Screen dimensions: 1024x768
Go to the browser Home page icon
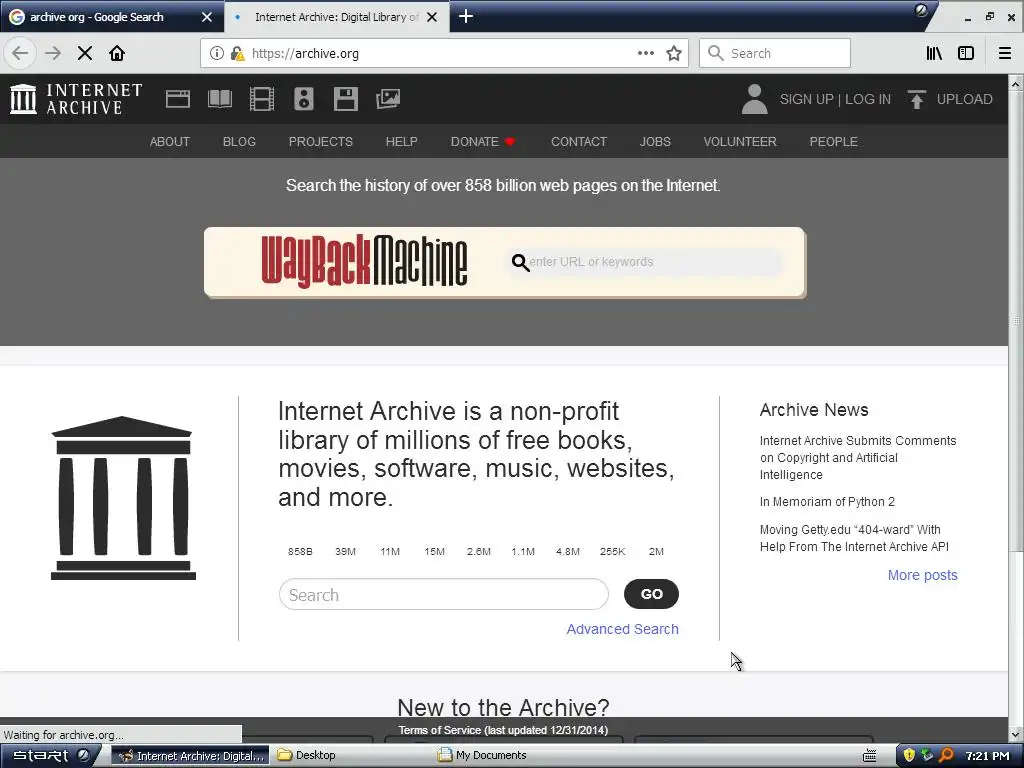[x=117, y=54]
